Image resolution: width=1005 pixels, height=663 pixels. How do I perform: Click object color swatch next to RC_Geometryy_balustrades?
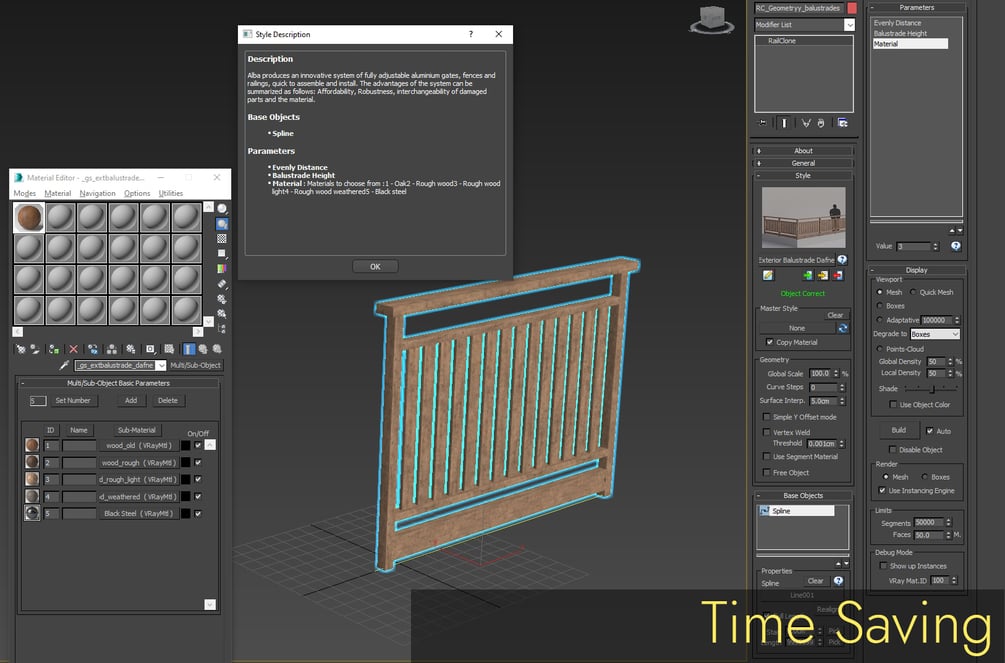[x=852, y=8]
